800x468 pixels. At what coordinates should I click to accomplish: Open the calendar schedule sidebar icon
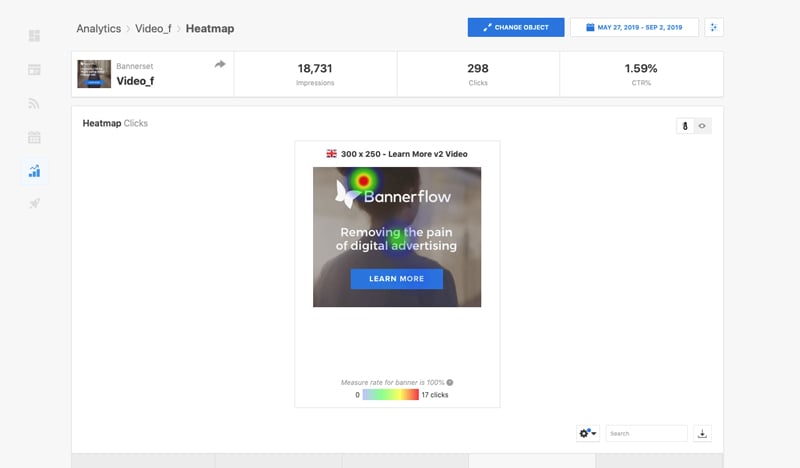tap(34, 137)
